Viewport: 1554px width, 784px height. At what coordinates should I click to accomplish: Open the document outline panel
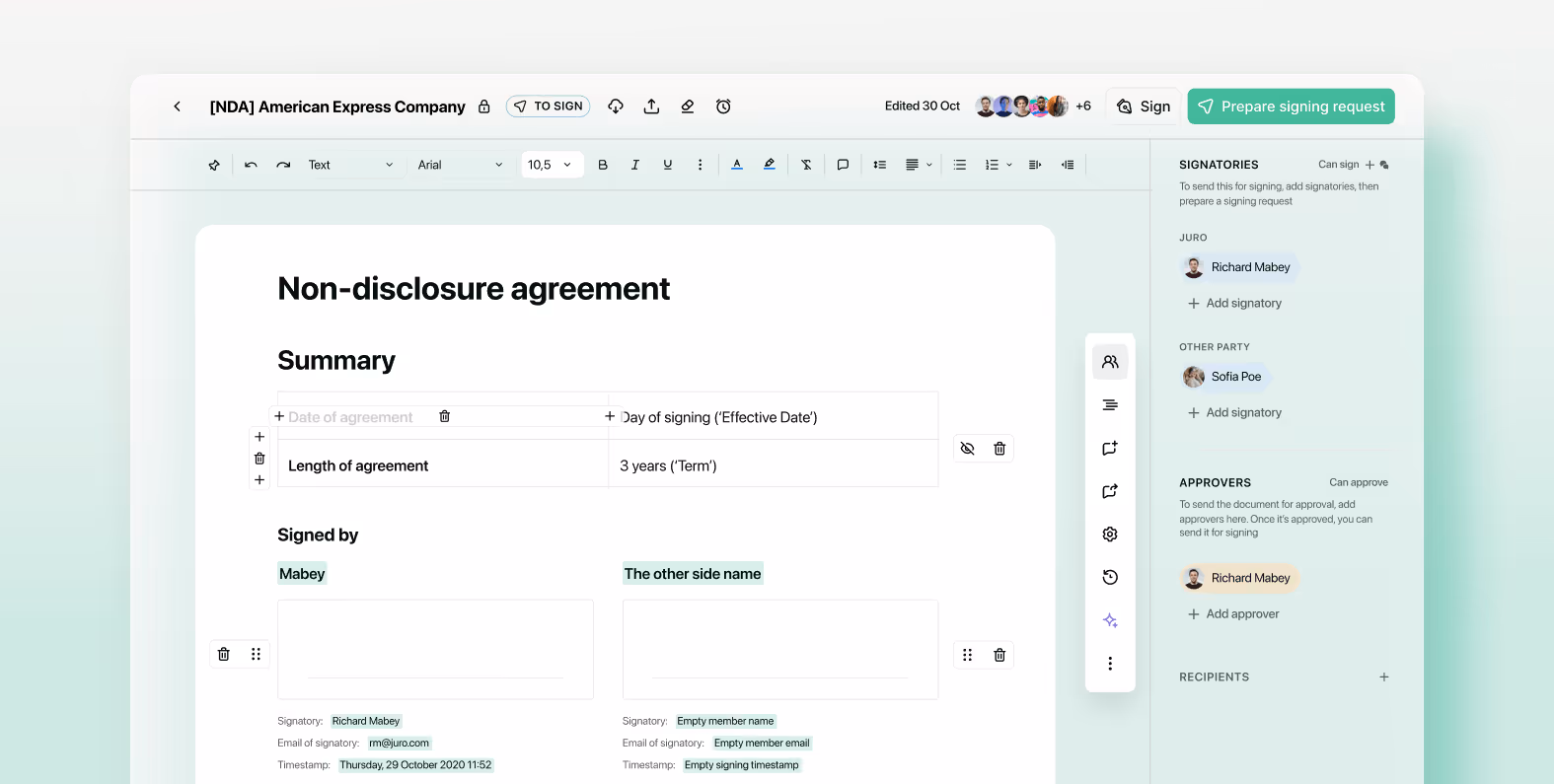1110,405
